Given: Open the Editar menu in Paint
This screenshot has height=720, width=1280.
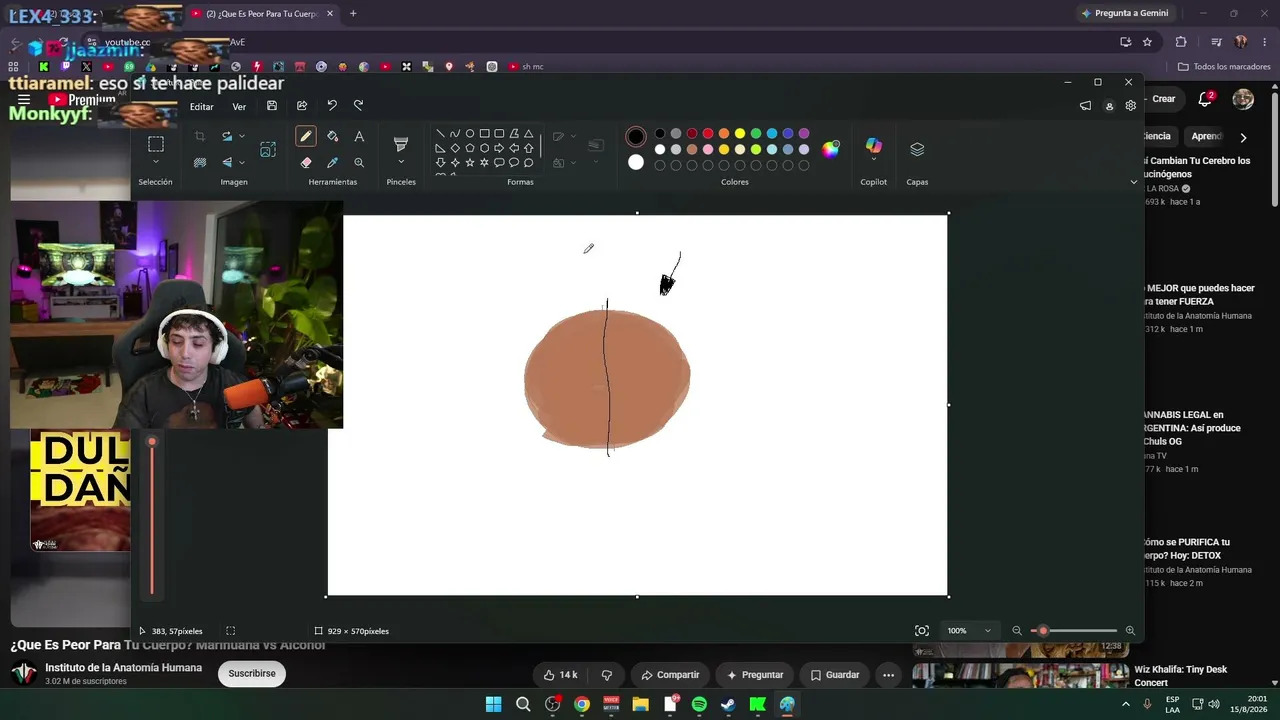Looking at the screenshot, I should click(x=202, y=107).
